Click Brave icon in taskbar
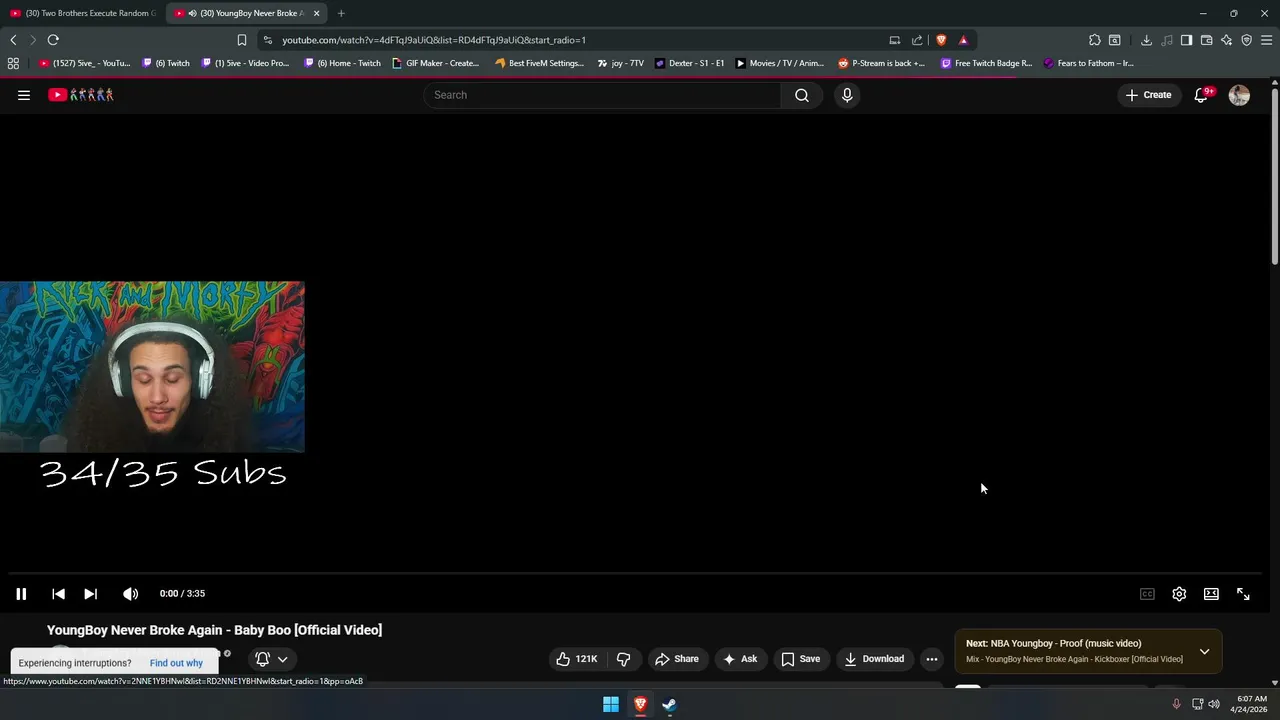This screenshot has height=720, width=1280. pyautogui.click(x=640, y=705)
